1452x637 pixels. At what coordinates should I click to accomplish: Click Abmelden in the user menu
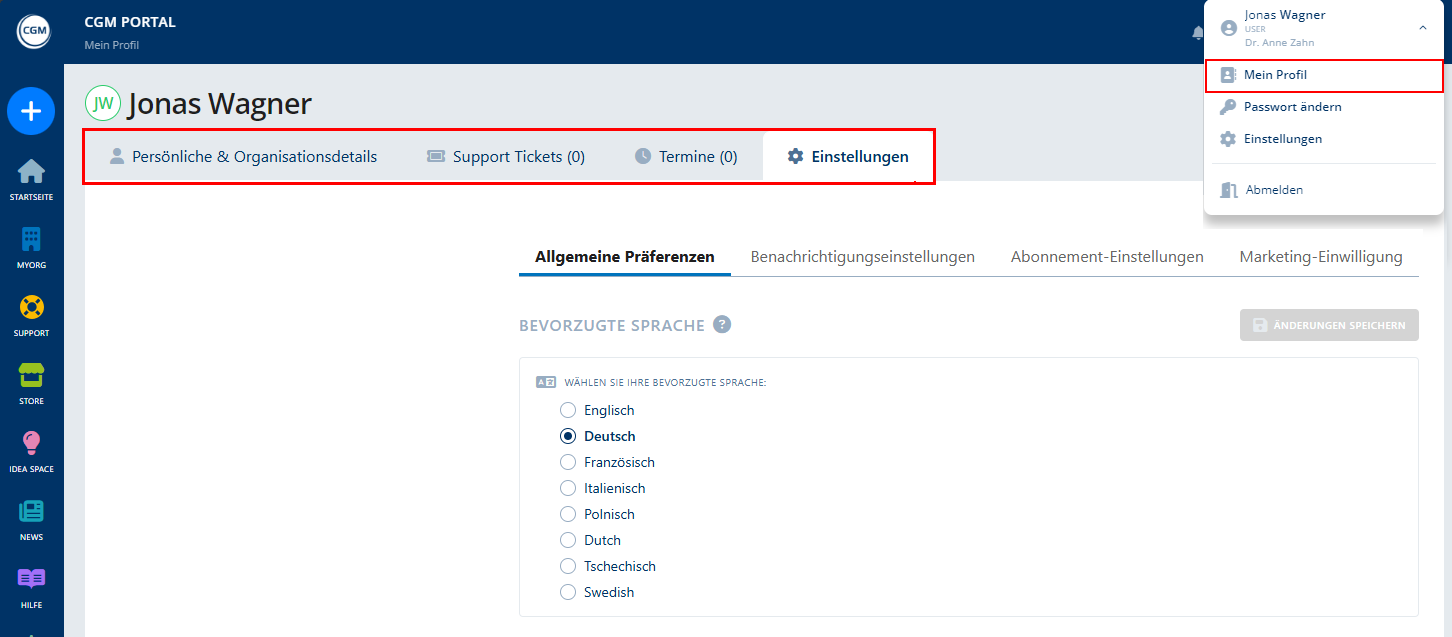[1274, 189]
